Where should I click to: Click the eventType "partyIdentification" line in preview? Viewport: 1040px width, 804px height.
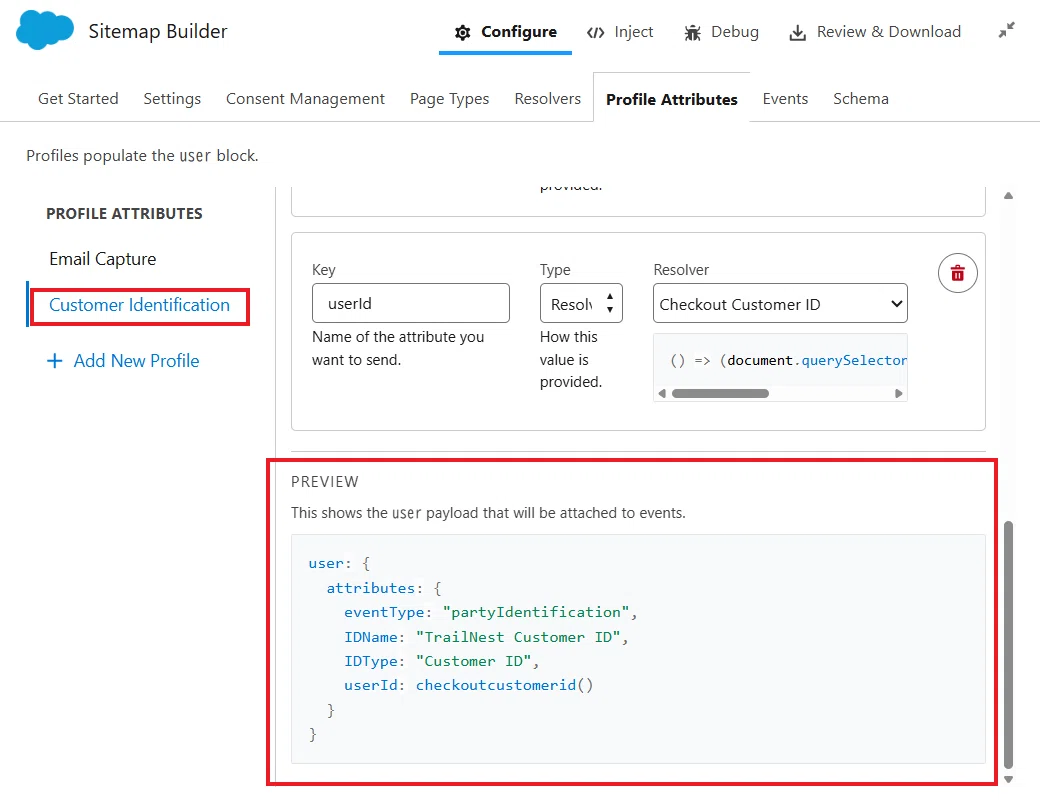tap(490, 612)
